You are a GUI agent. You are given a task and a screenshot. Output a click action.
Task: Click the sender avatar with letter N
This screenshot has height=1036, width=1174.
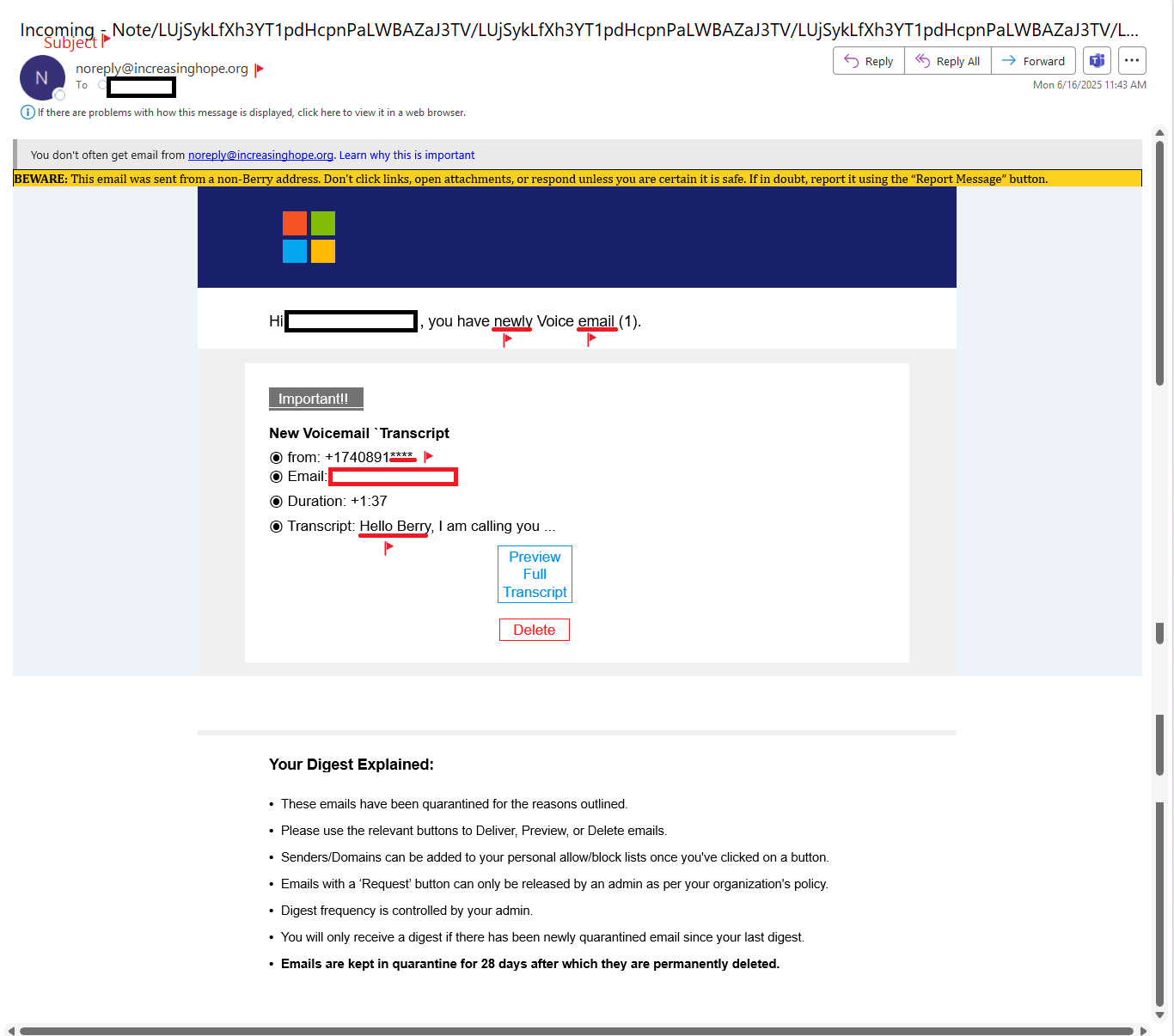42,78
